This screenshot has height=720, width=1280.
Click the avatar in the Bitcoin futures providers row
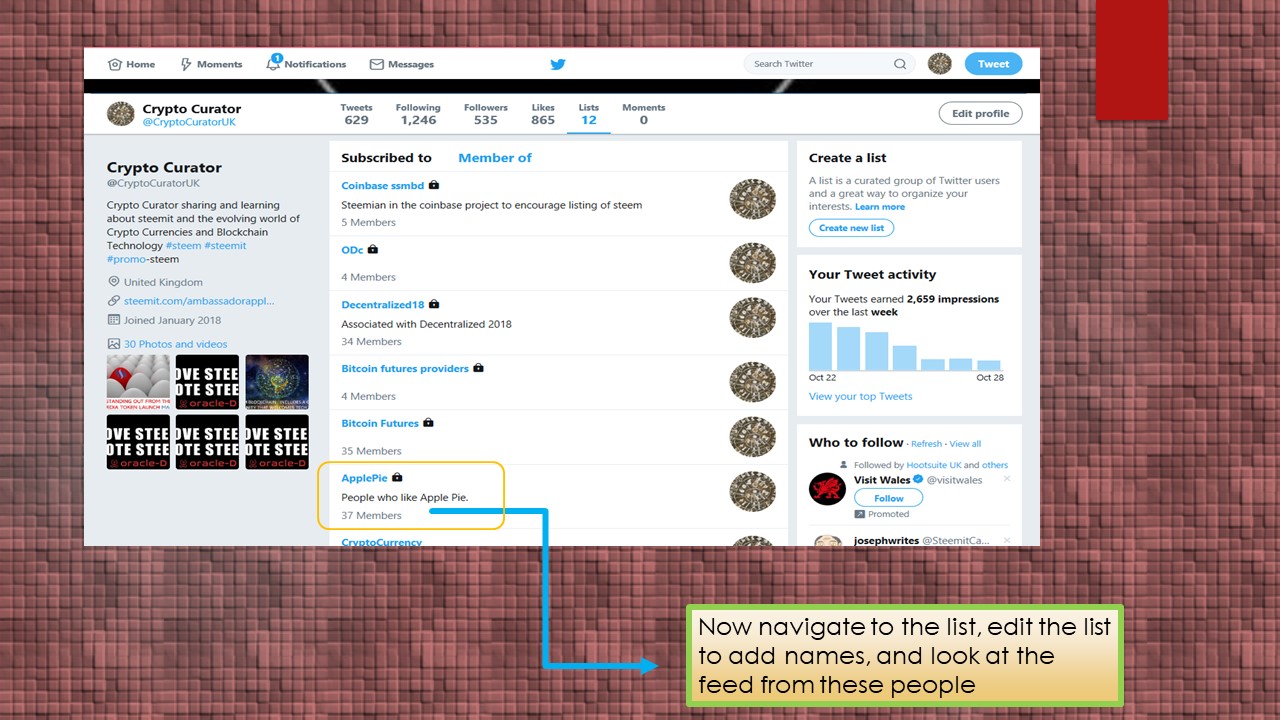tap(753, 382)
